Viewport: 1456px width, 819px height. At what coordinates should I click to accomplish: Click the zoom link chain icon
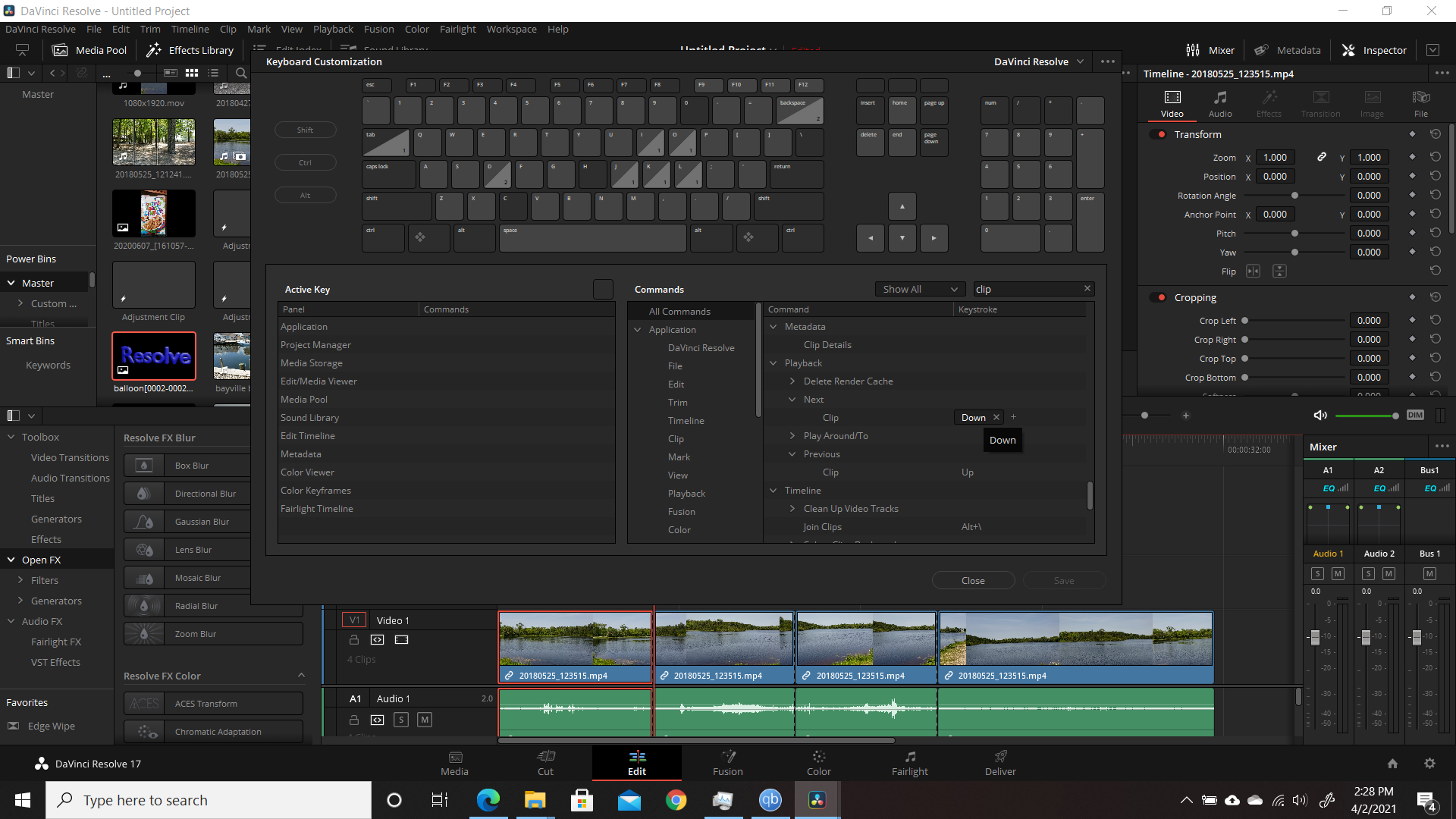[x=1322, y=157]
